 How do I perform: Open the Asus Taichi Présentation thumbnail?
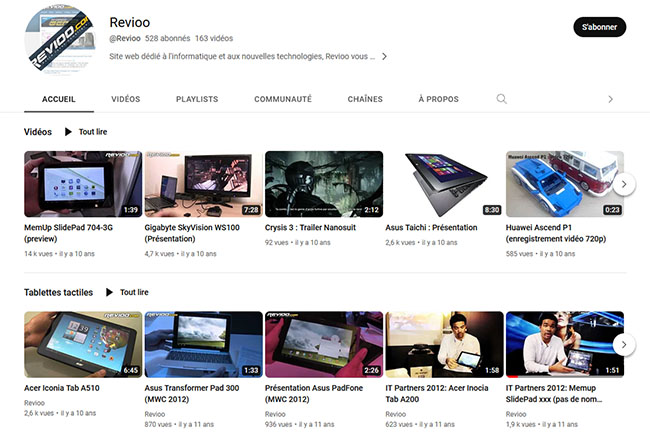(444, 184)
